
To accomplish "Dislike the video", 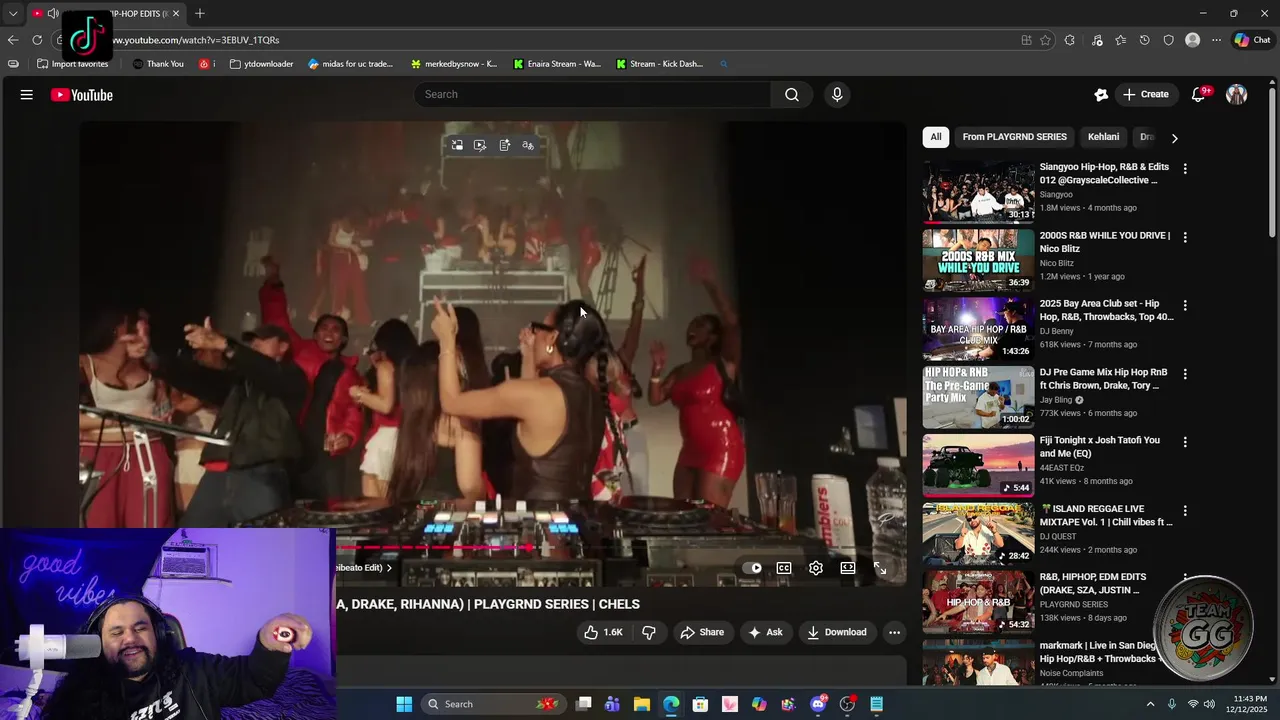I will 649,632.
